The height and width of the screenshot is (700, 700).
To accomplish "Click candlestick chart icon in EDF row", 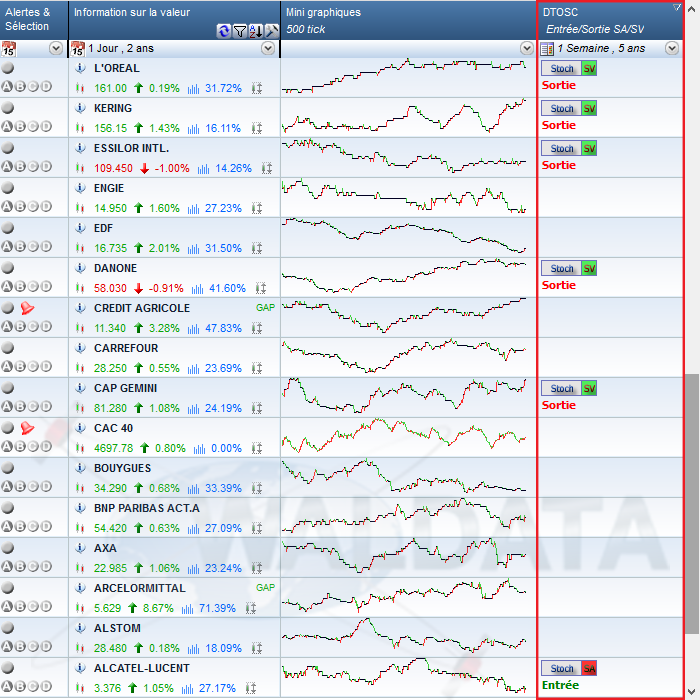I will click(x=80, y=248).
